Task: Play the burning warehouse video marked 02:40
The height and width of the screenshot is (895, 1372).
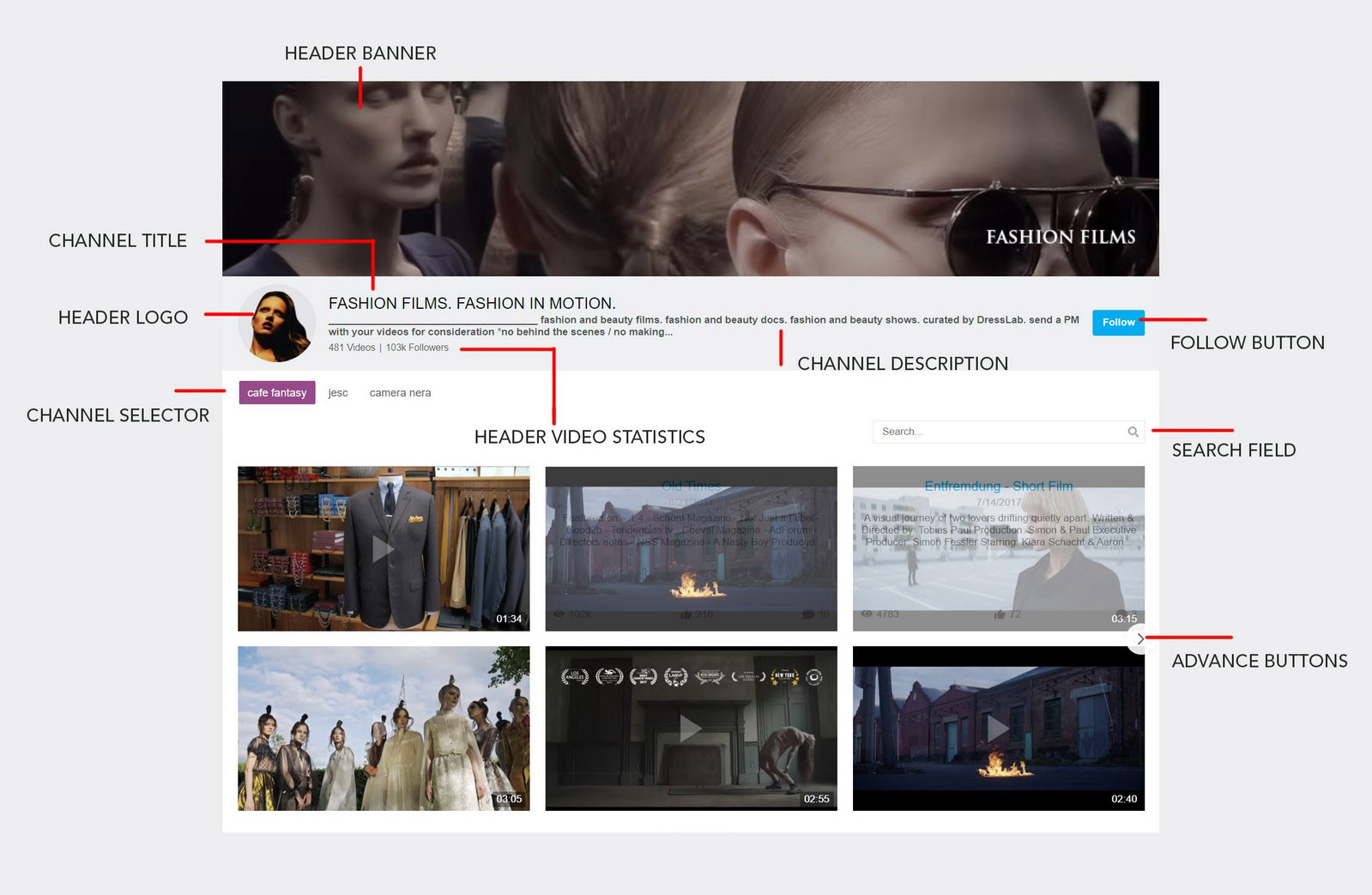Action: pyautogui.click(x=998, y=729)
